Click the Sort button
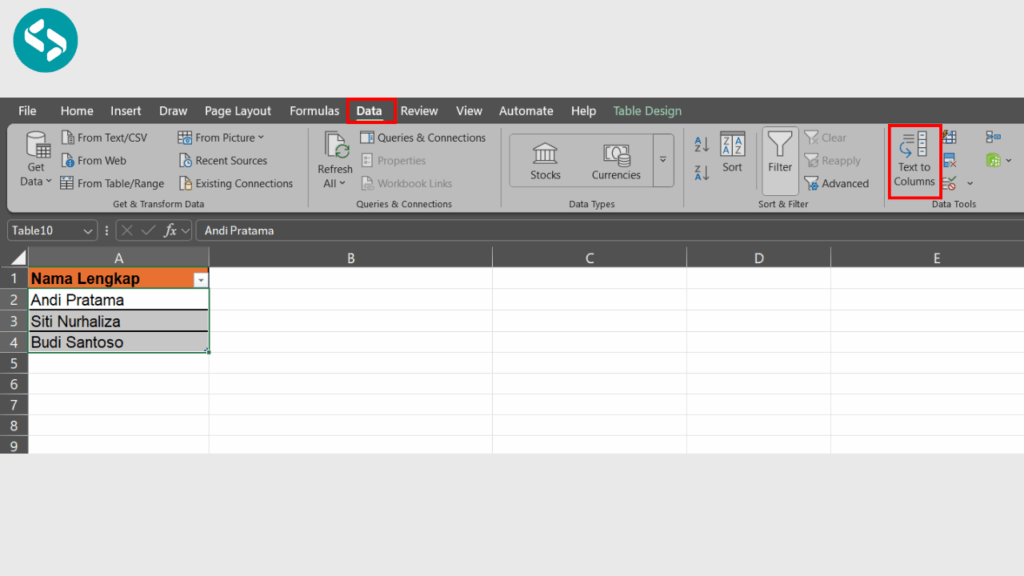1024x576 pixels. tap(732, 160)
